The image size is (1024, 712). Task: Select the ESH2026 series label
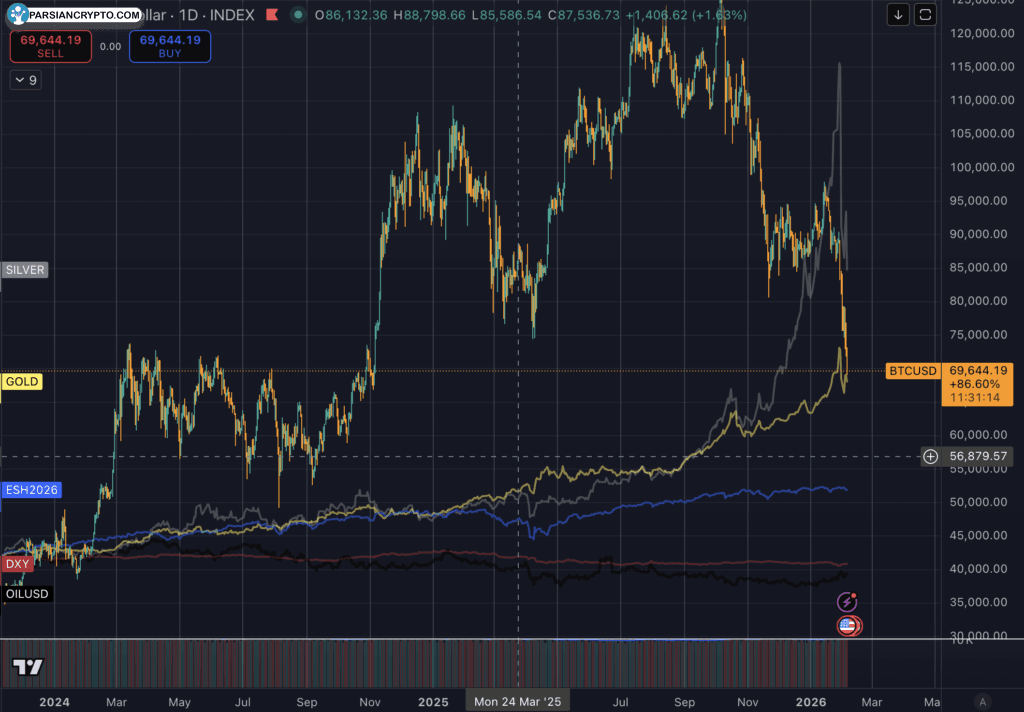(x=31, y=490)
